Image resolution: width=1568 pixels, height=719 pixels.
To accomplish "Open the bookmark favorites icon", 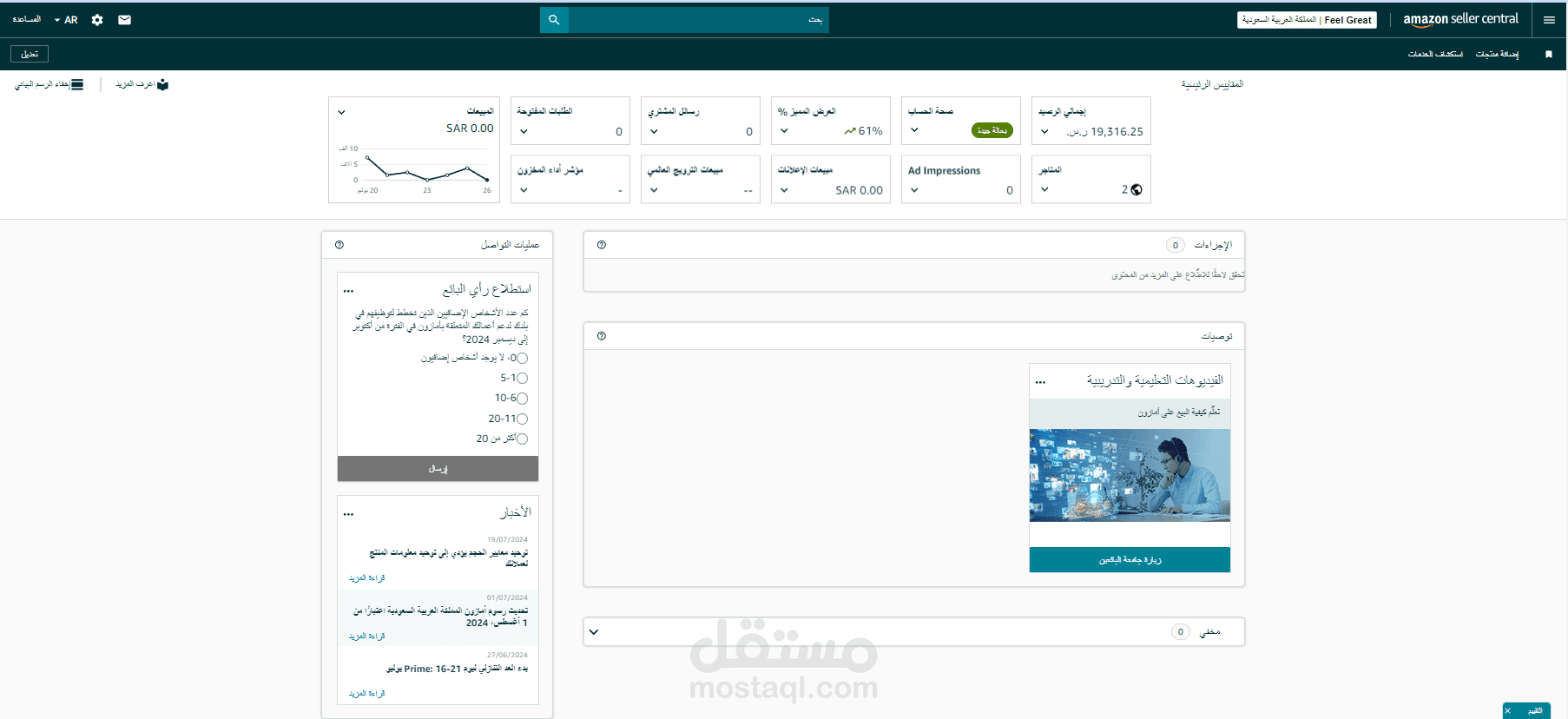I will click(x=1548, y=54).
